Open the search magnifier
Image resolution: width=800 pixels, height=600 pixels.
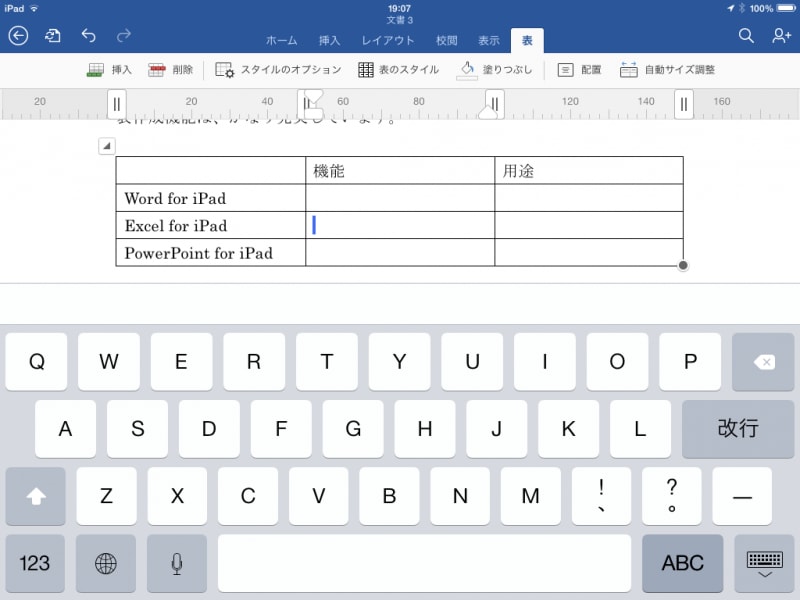[746, 36]
